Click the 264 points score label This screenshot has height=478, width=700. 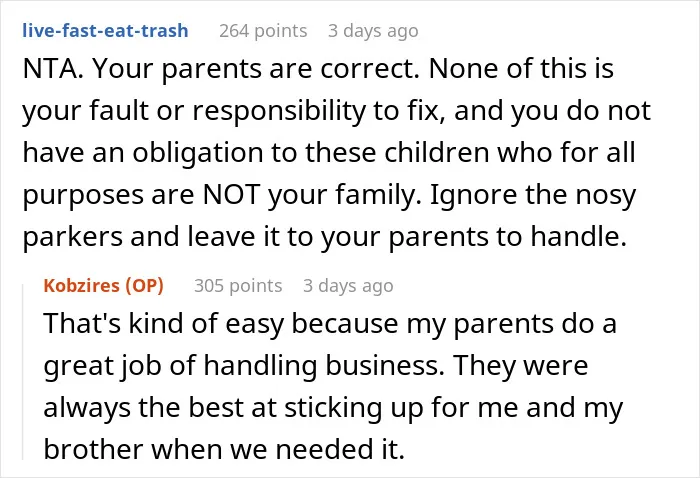point(263,31)
